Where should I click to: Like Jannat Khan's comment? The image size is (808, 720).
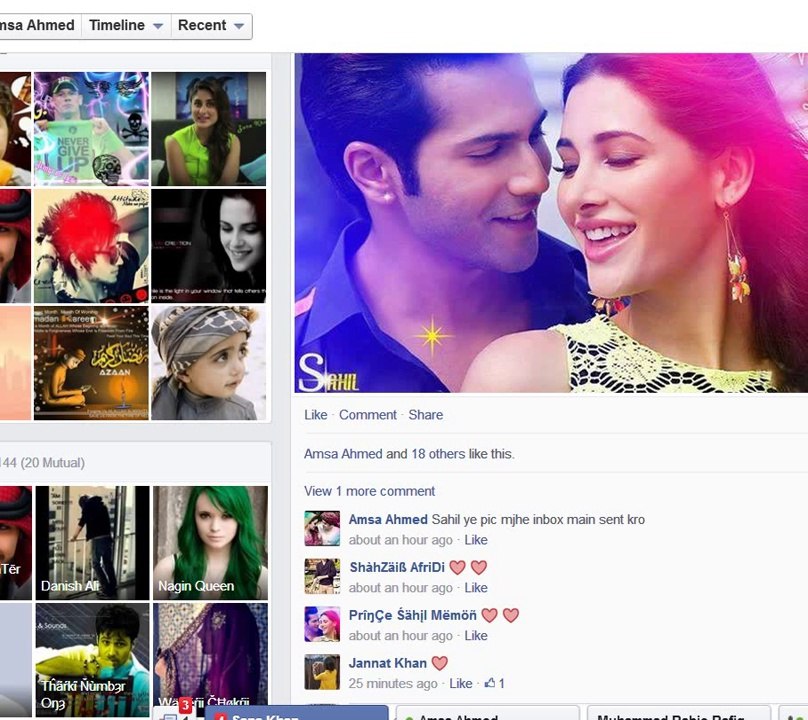pyautogui.click(x=461, y=684)
